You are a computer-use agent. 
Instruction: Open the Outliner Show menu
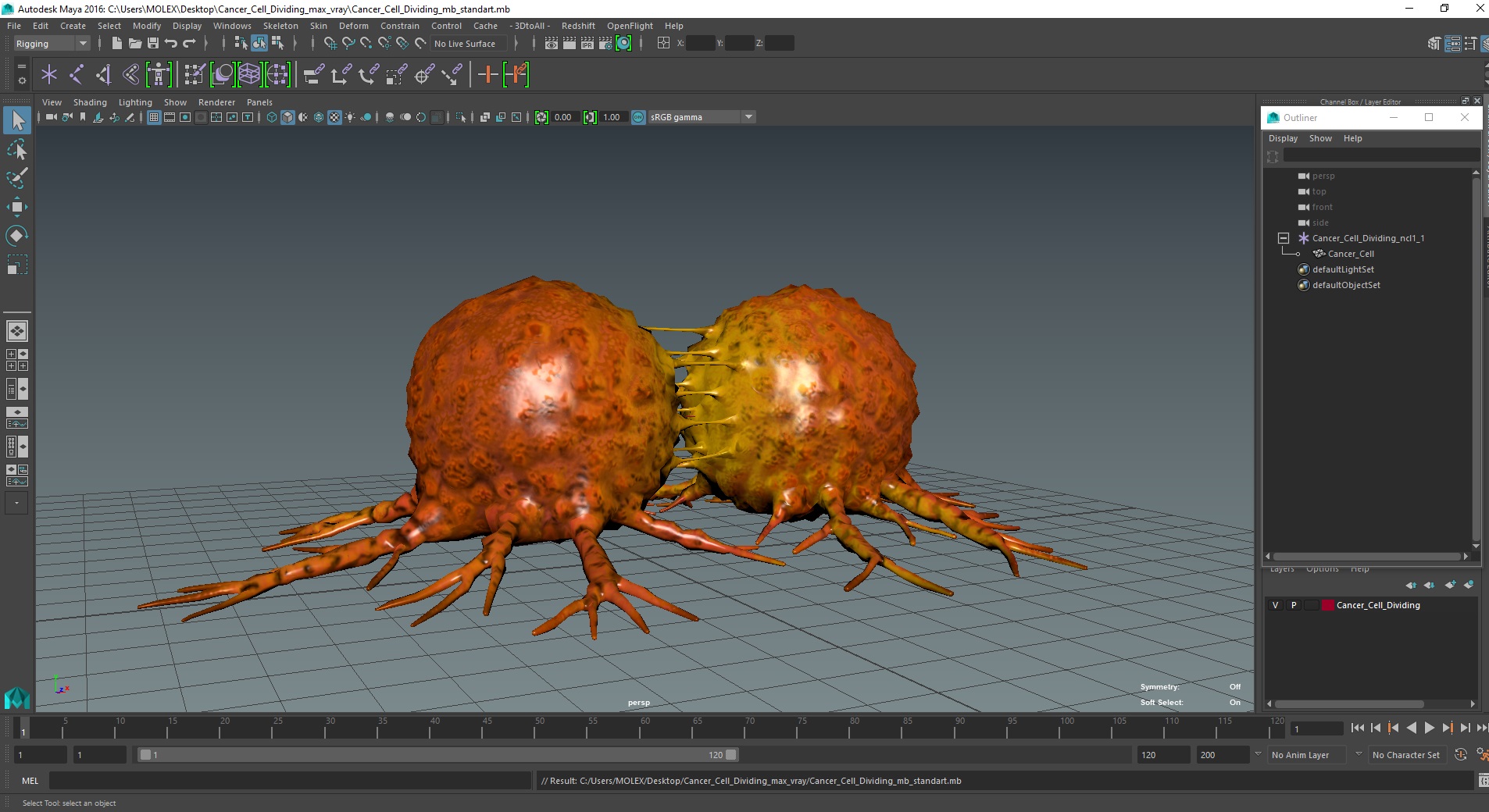coord(1320,138)
